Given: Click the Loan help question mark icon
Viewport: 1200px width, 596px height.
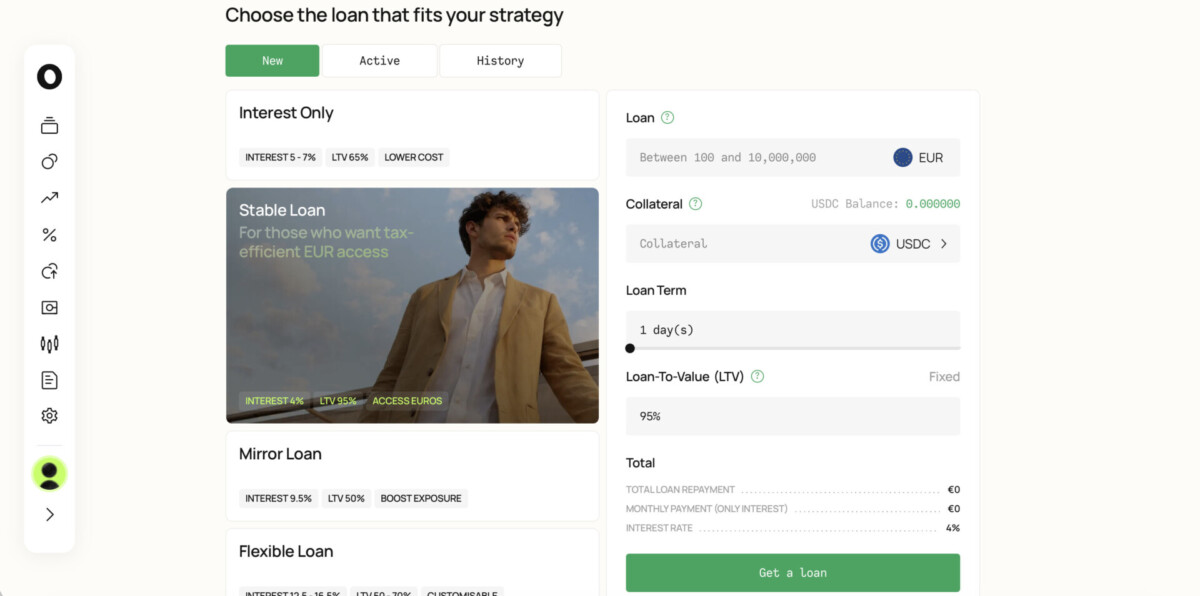Looking at the screenshot, I should pos(668,118).
